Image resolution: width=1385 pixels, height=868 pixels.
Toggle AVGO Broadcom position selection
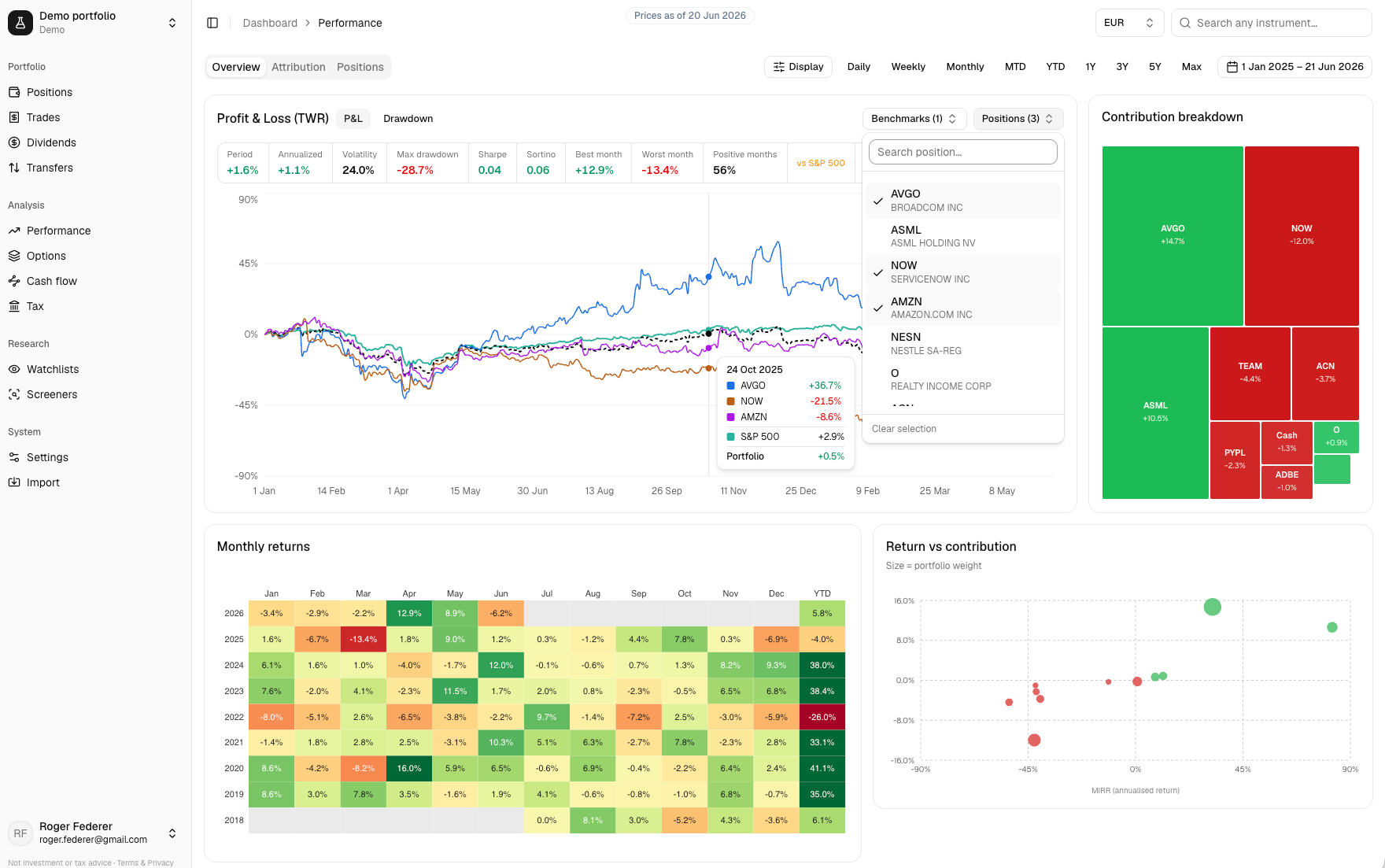click(963, 201)
